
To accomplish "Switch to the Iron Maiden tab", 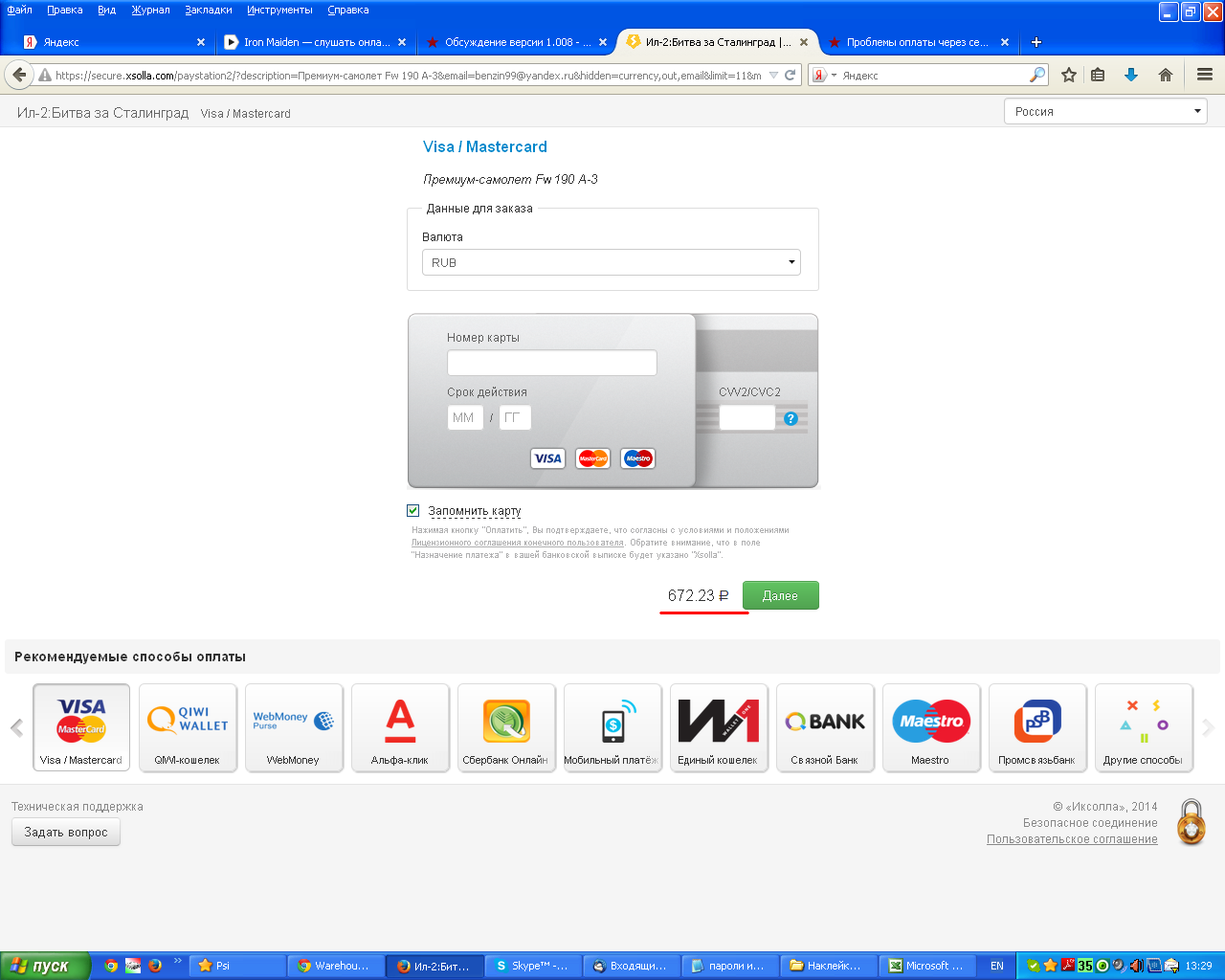I will pyautogui.click(x=315, y=42).
